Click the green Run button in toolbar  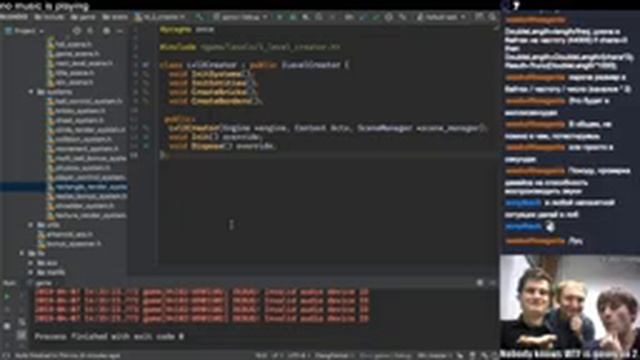point(280,17)
